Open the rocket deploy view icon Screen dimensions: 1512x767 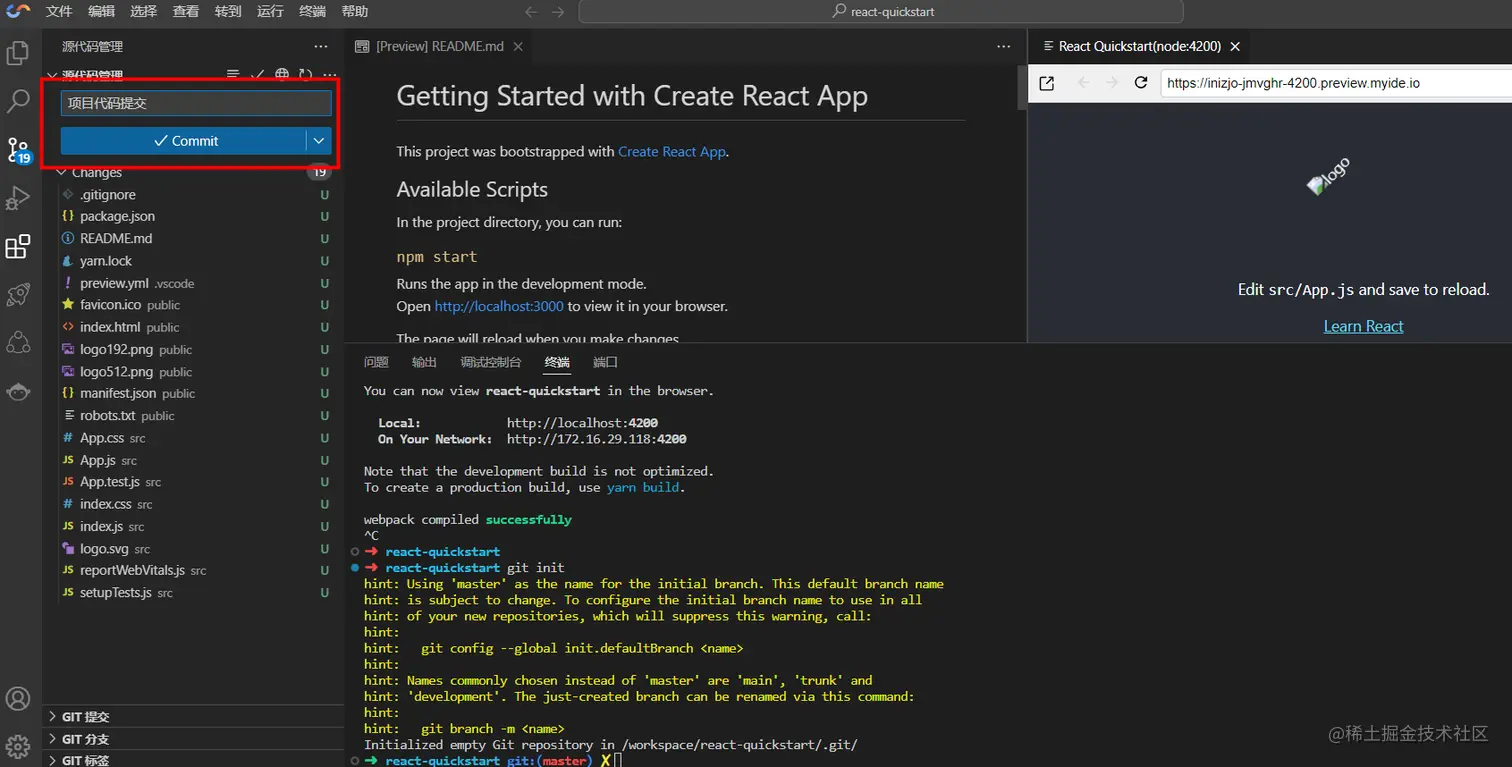point(18,294)
